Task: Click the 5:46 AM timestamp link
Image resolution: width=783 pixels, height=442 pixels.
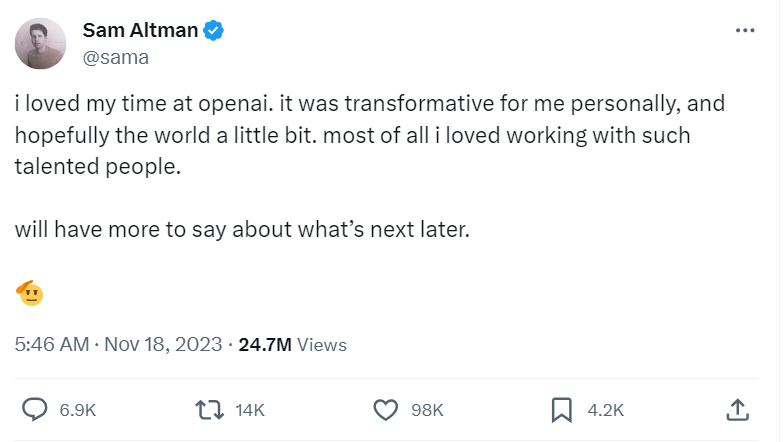Action: [52, 345]
